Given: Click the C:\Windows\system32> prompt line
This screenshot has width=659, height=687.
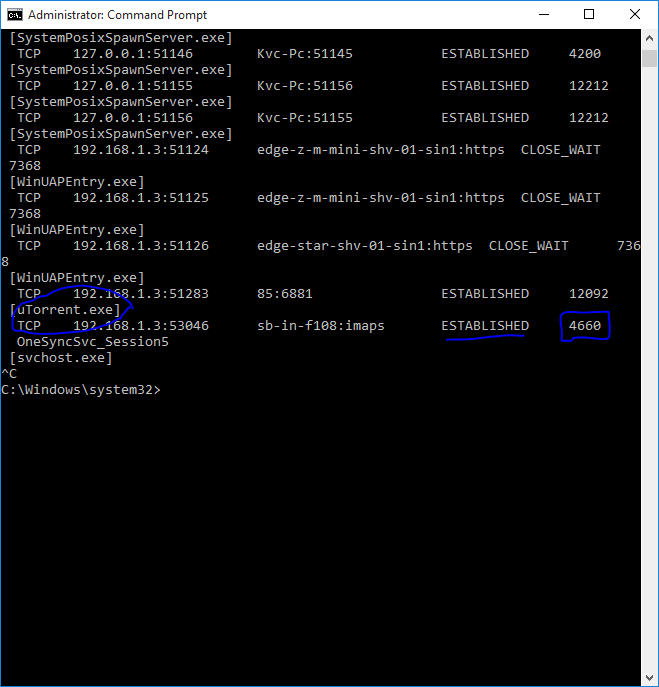Looking at the screenshot, I should pos(81,390).
